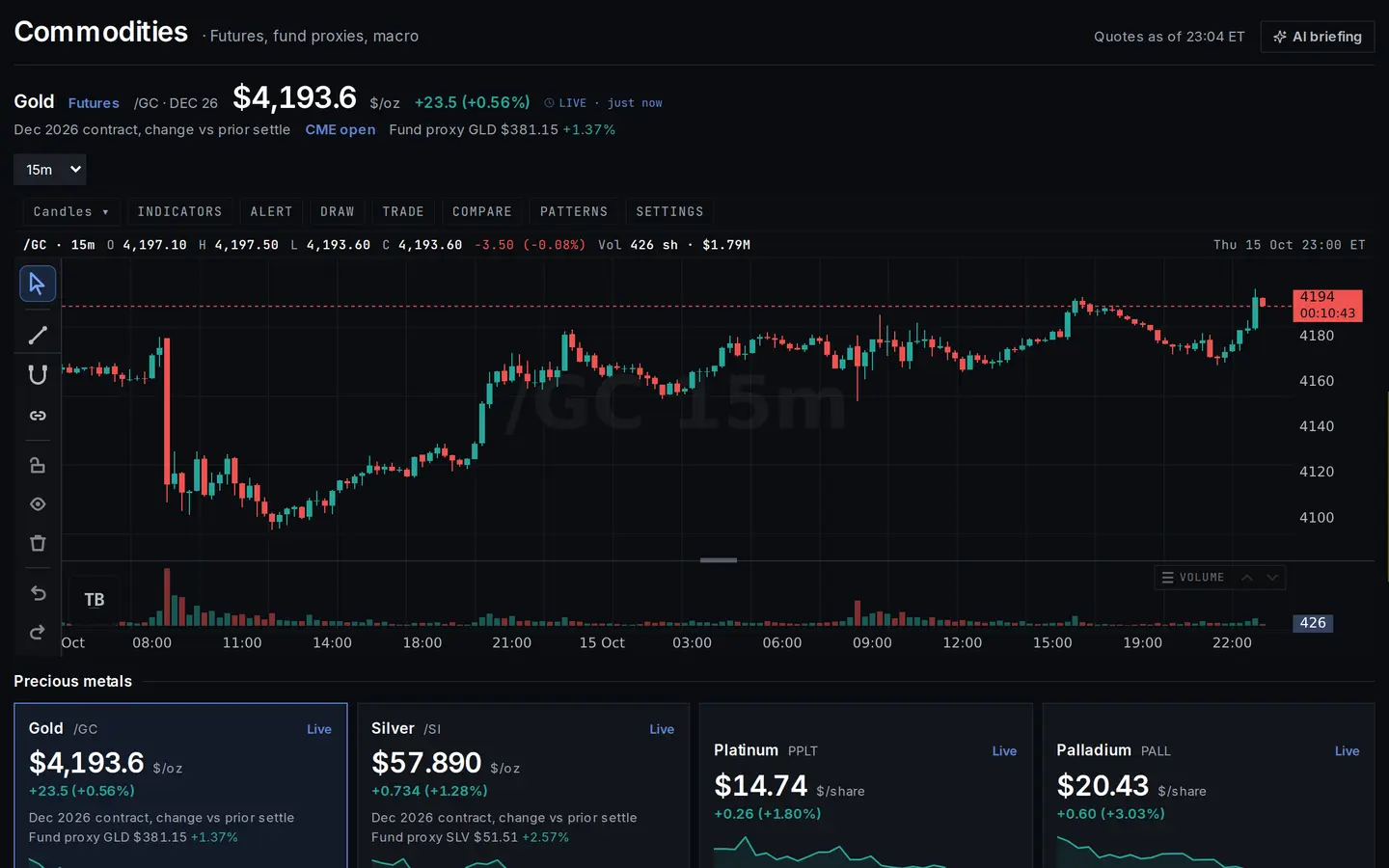Click the clock icon beside LIVE
1389x868 pixels.
click(x=549, y=103)
